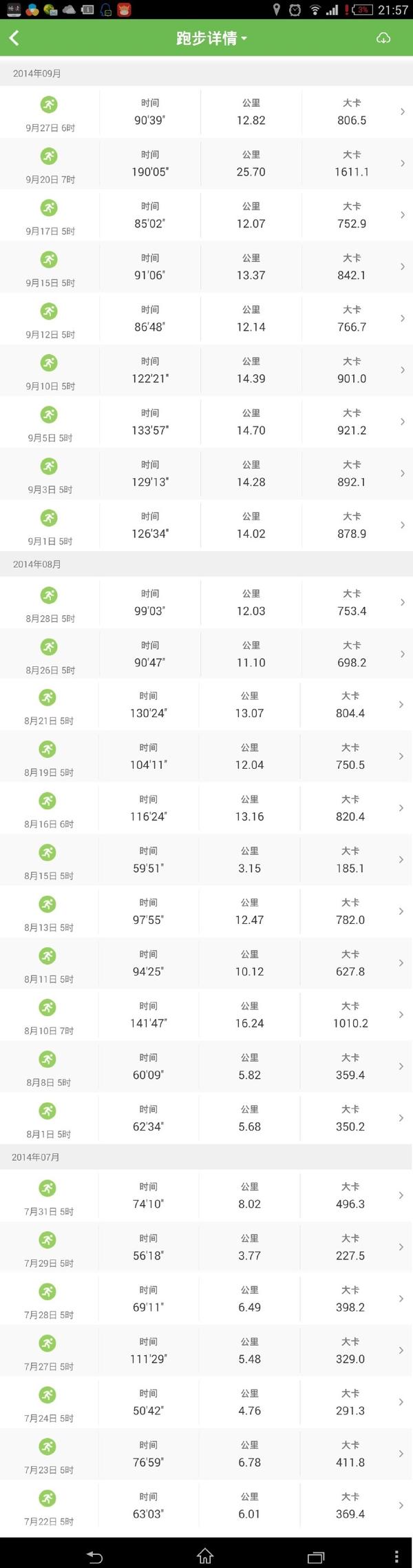Tap the running icon for 9月27日
The width and height of the screenshot is (413, 1568).
click(x=49, y=105)
